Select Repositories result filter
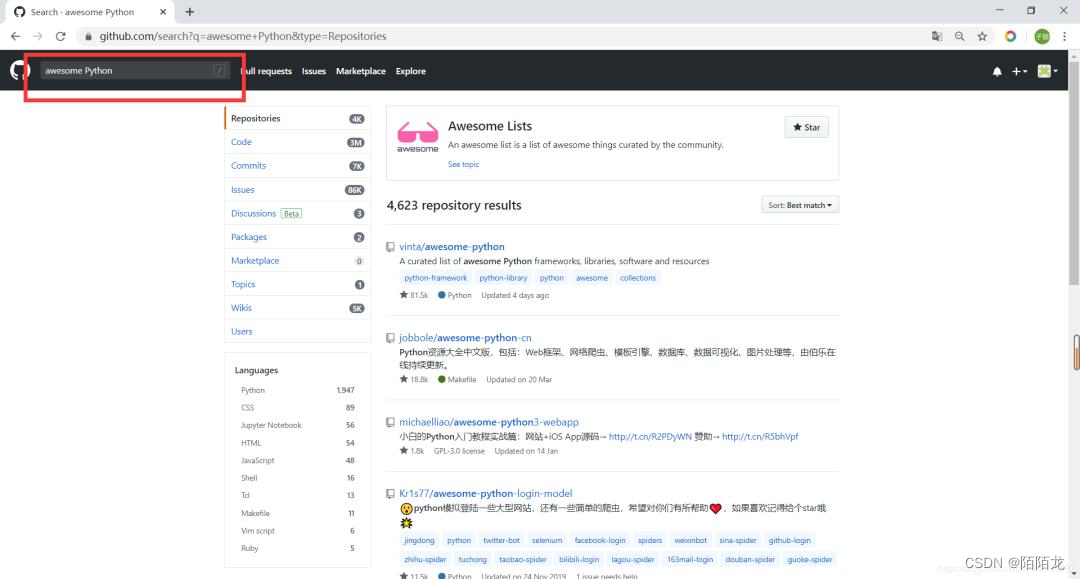 click(298, 118)
